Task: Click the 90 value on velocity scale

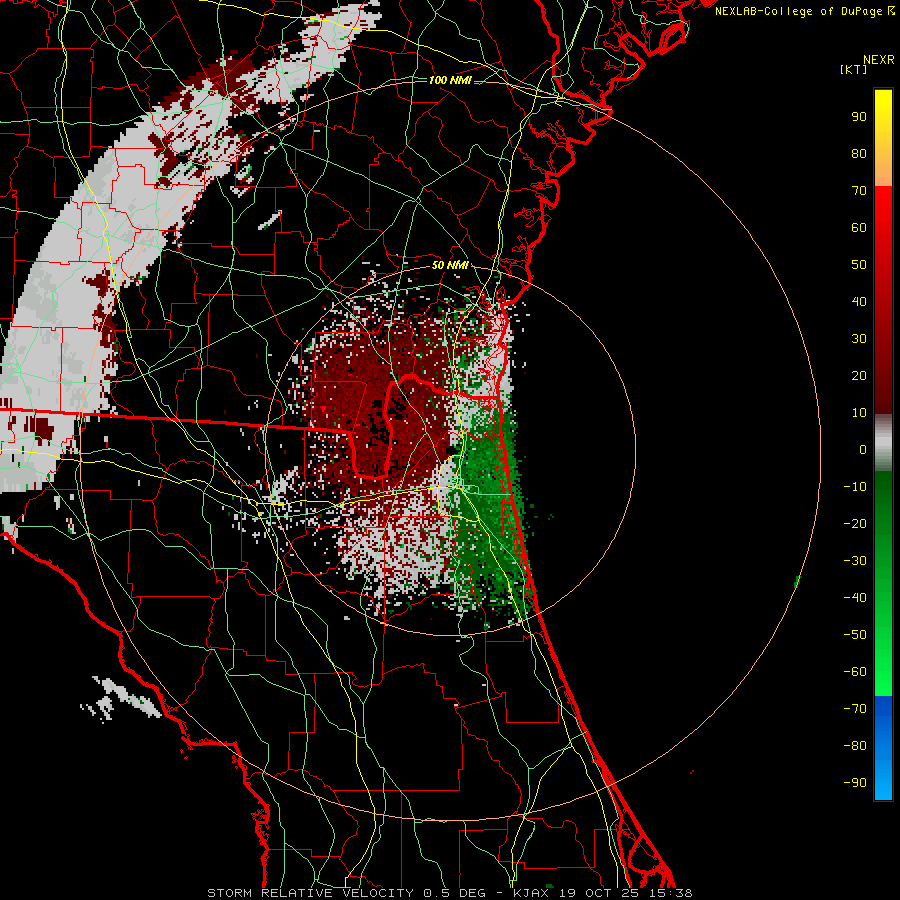Action: [859, 117]
